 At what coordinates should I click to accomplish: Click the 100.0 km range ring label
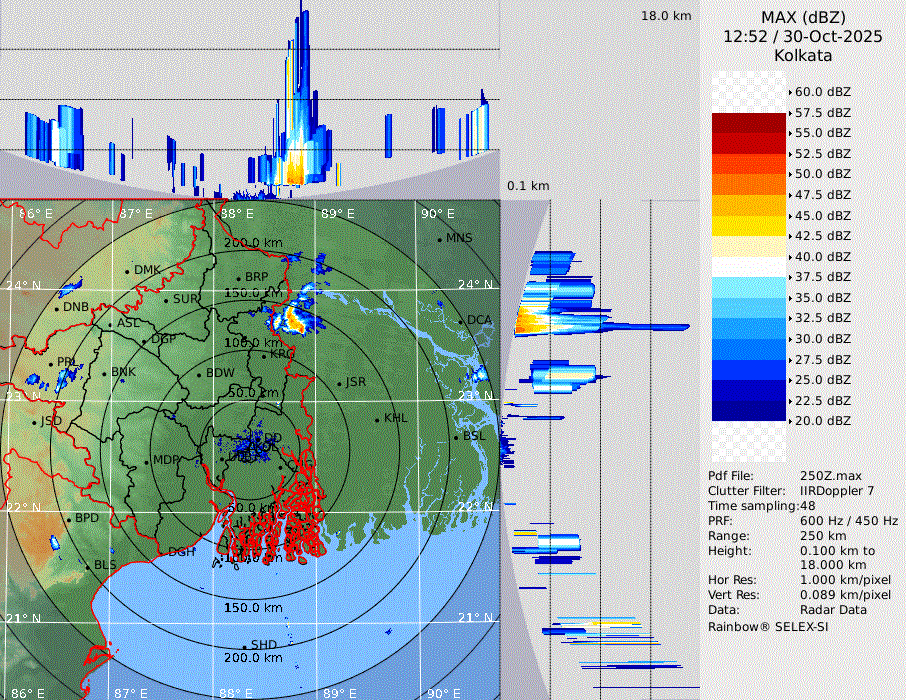pyautogui.click(x=250, y=343)
